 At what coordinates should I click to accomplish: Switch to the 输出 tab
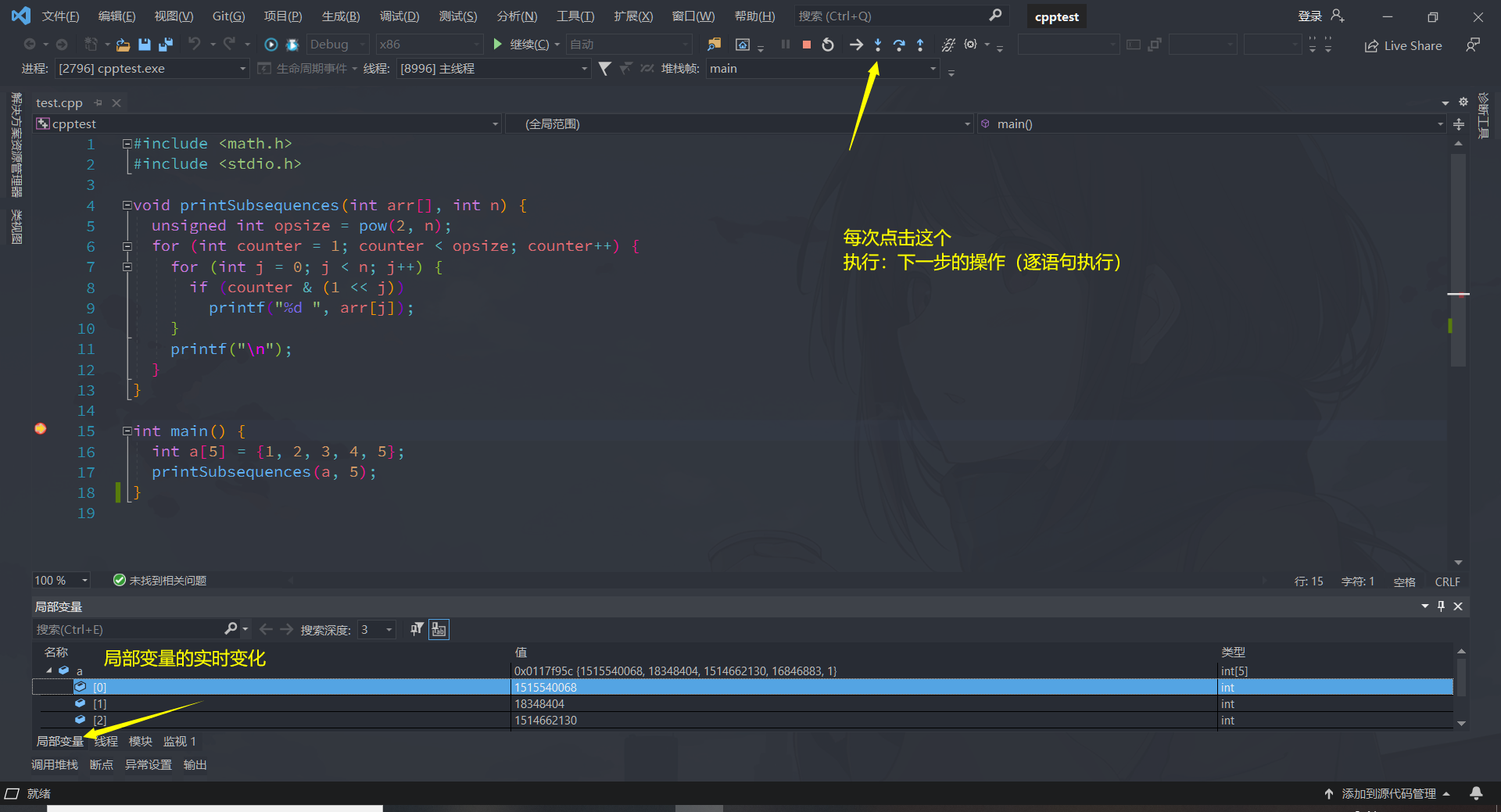coord(195,765)
